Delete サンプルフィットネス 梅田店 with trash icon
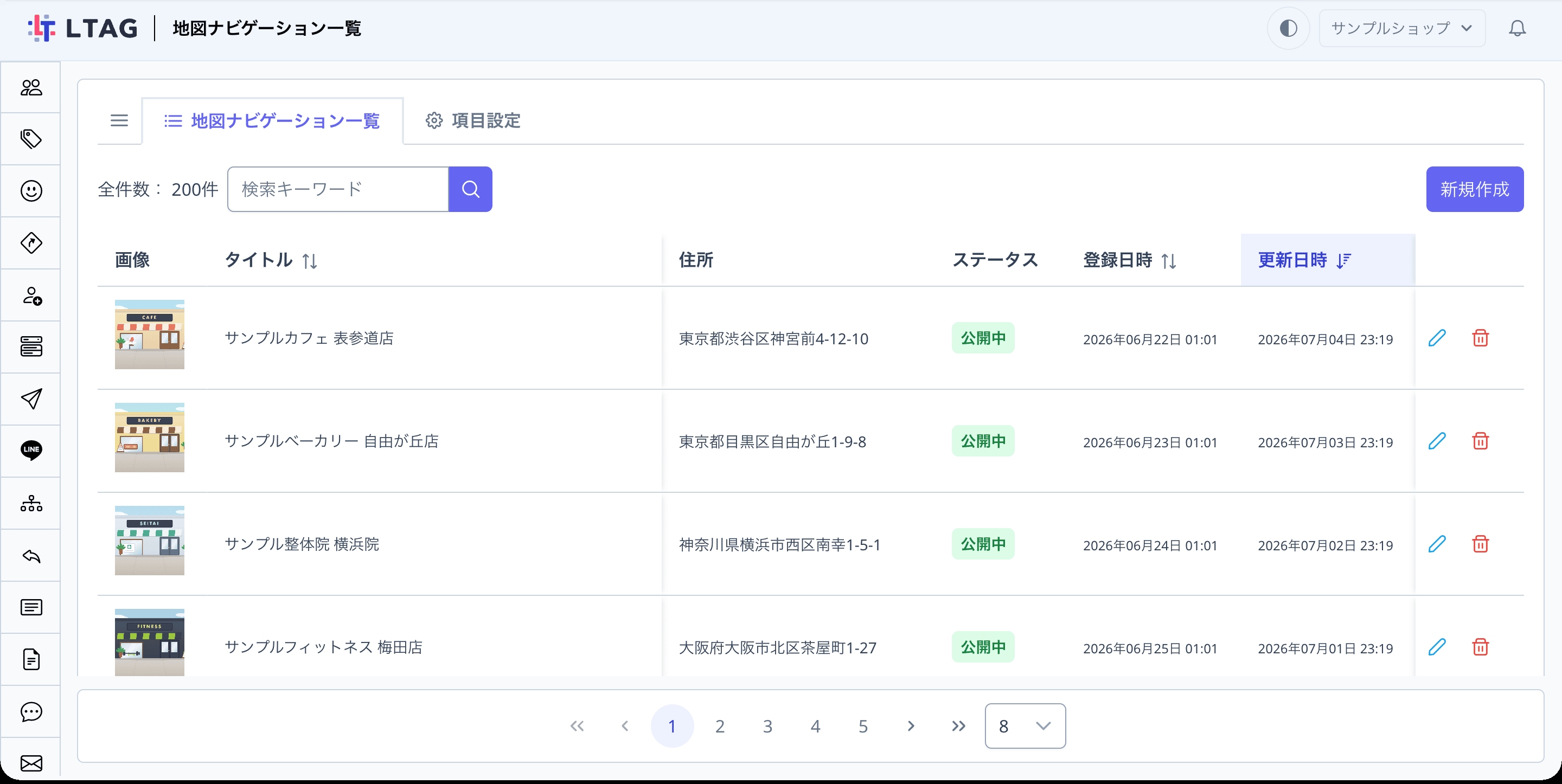 pos(1480,647)
